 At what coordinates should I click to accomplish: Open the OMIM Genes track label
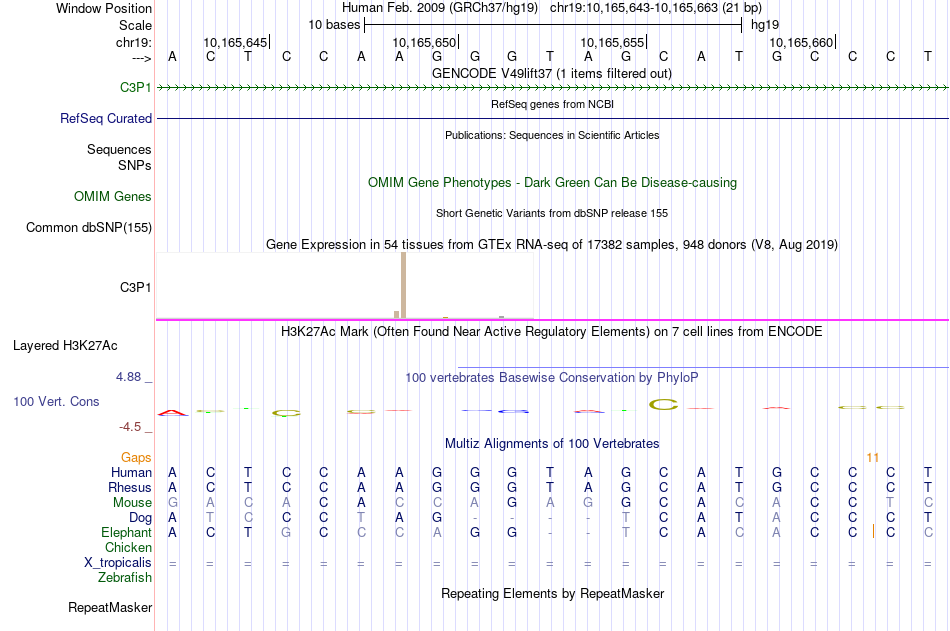[x=113, y=196]
